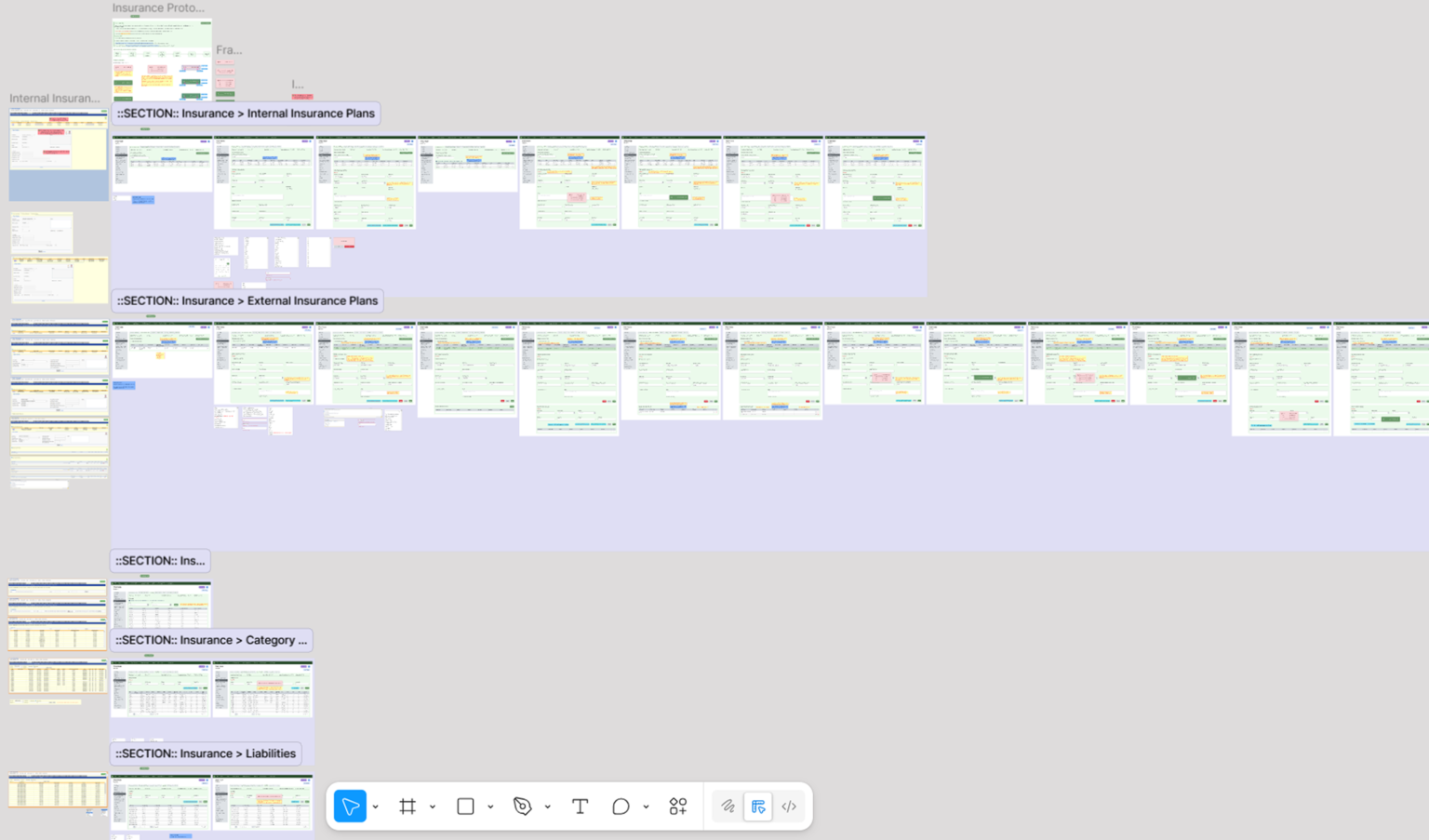Click the 'Fra...' frame title
Image resolution: width=1429 pixels, height=840 pixels.
229,50
